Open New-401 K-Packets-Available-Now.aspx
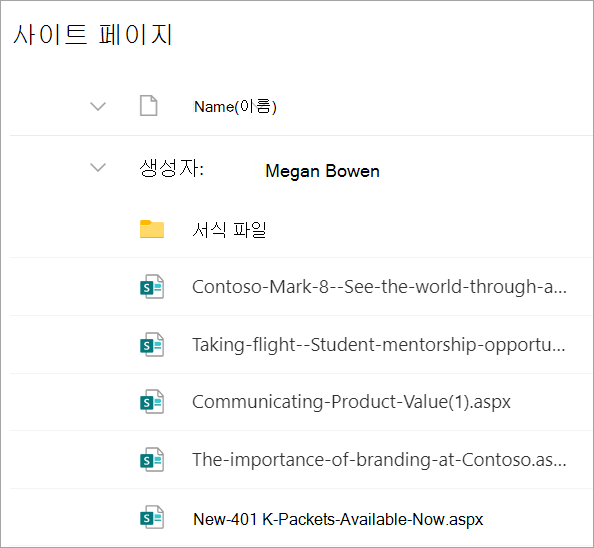This screenshot has height=548, width=594. coord(338,519)
